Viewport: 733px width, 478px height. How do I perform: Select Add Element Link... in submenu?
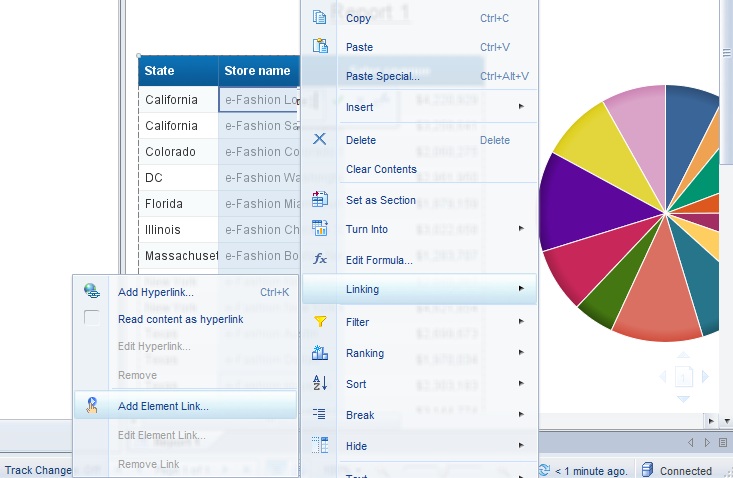[186, 406]
